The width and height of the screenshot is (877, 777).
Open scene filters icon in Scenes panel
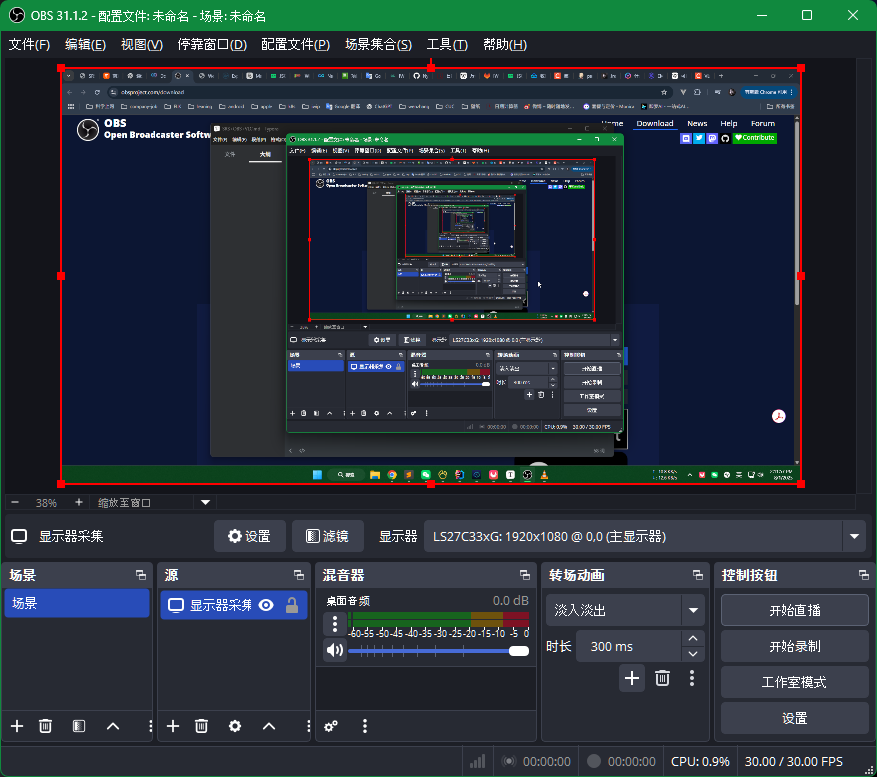pos(79,726)
